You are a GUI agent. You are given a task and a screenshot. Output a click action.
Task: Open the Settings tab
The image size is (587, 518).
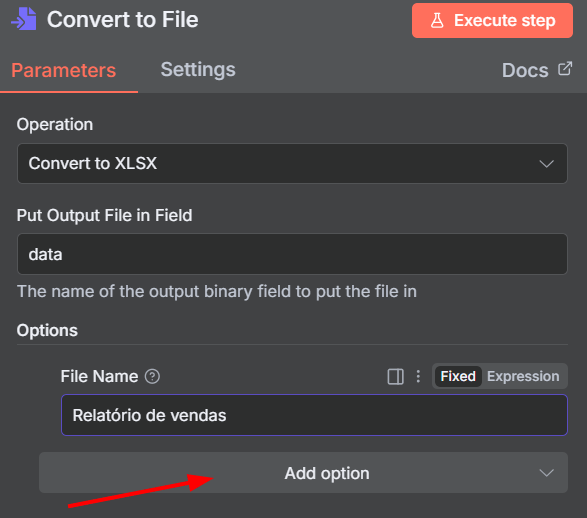(x=198, y=70)
